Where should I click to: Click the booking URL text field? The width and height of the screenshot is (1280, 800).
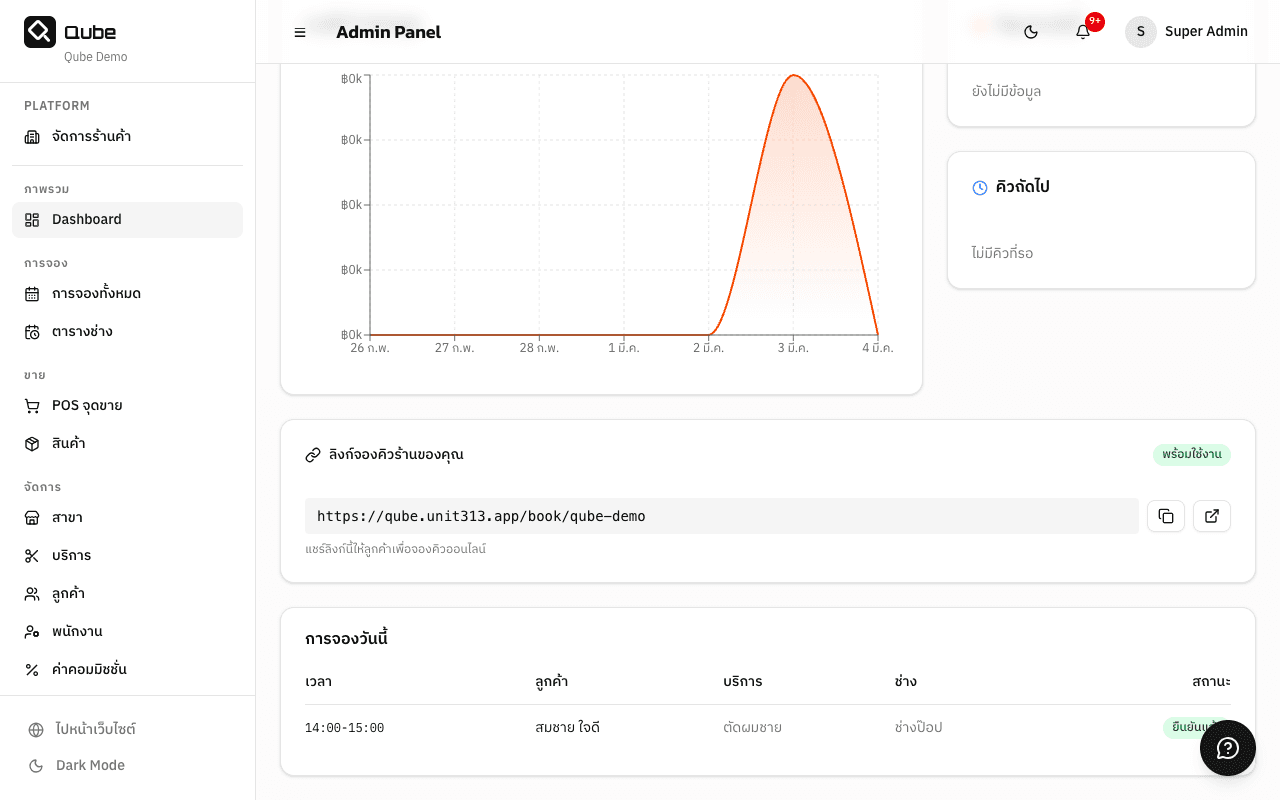point(720,516)
